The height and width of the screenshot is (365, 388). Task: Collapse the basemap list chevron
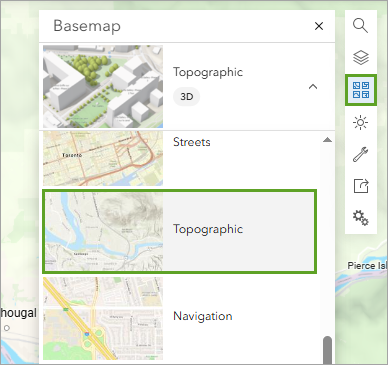(x=313, y=87)
